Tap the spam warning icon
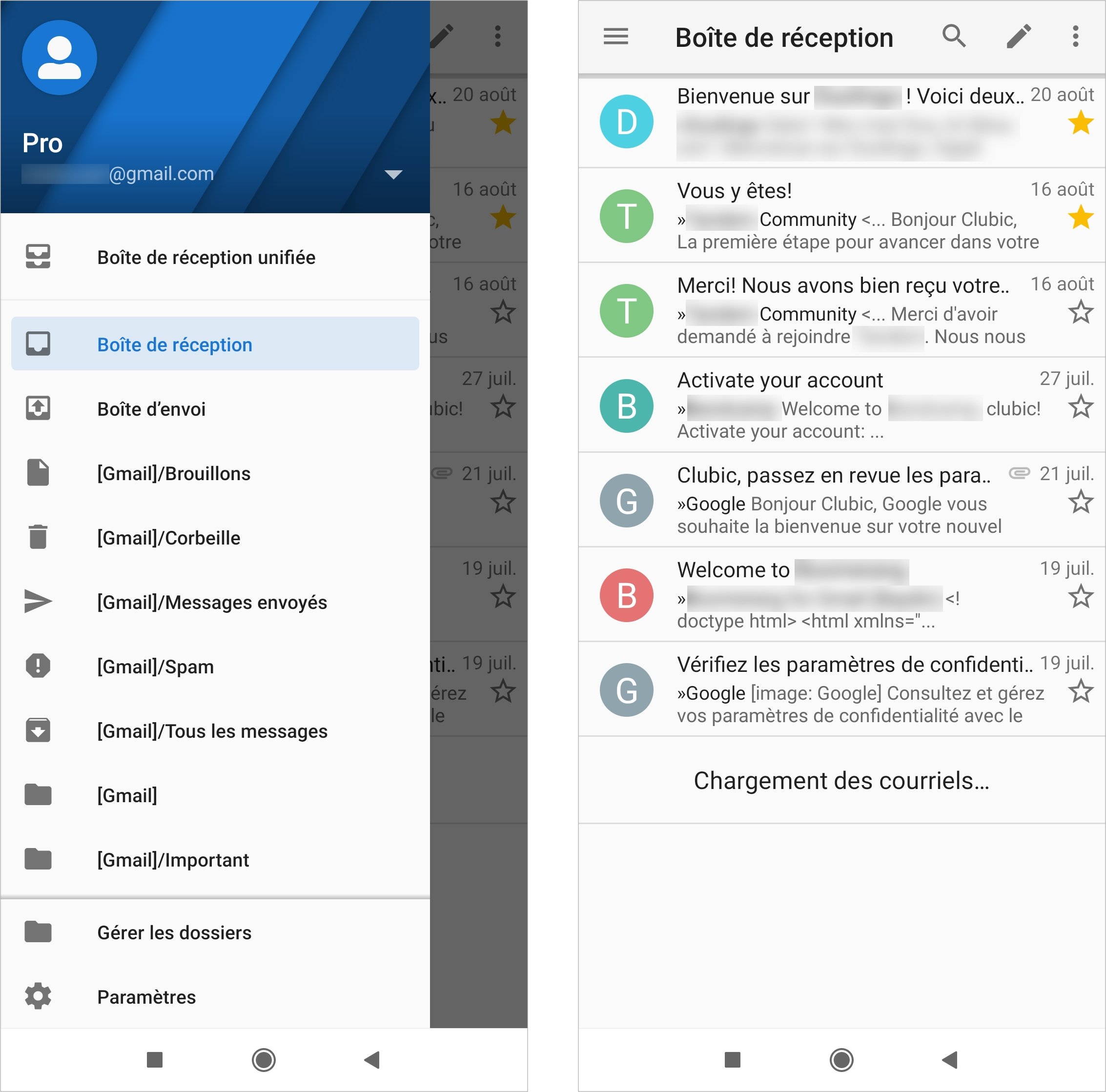 pyautogui.click(x=38, y=666)
